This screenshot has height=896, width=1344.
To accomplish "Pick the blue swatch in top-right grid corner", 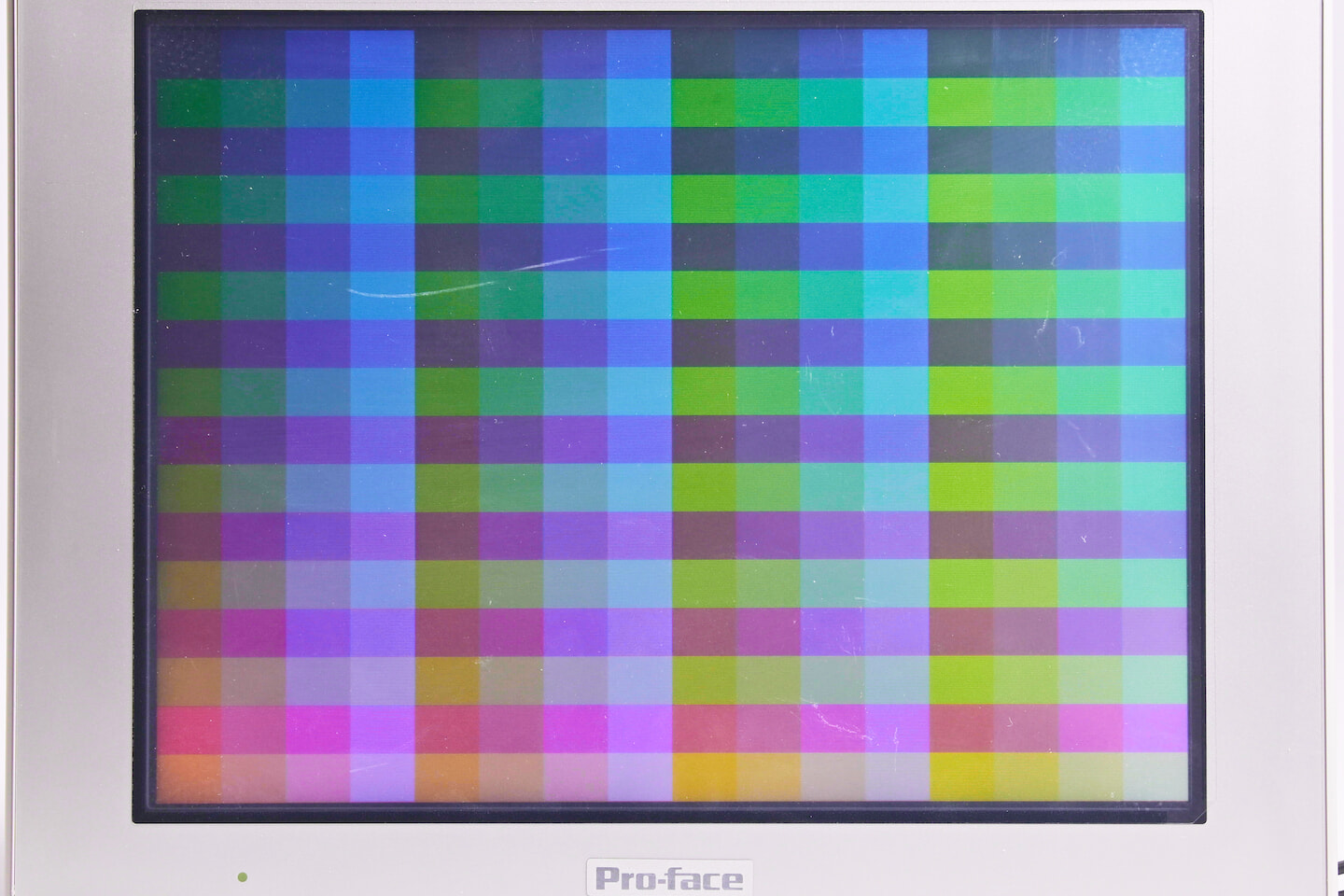I will point(1152,54).
